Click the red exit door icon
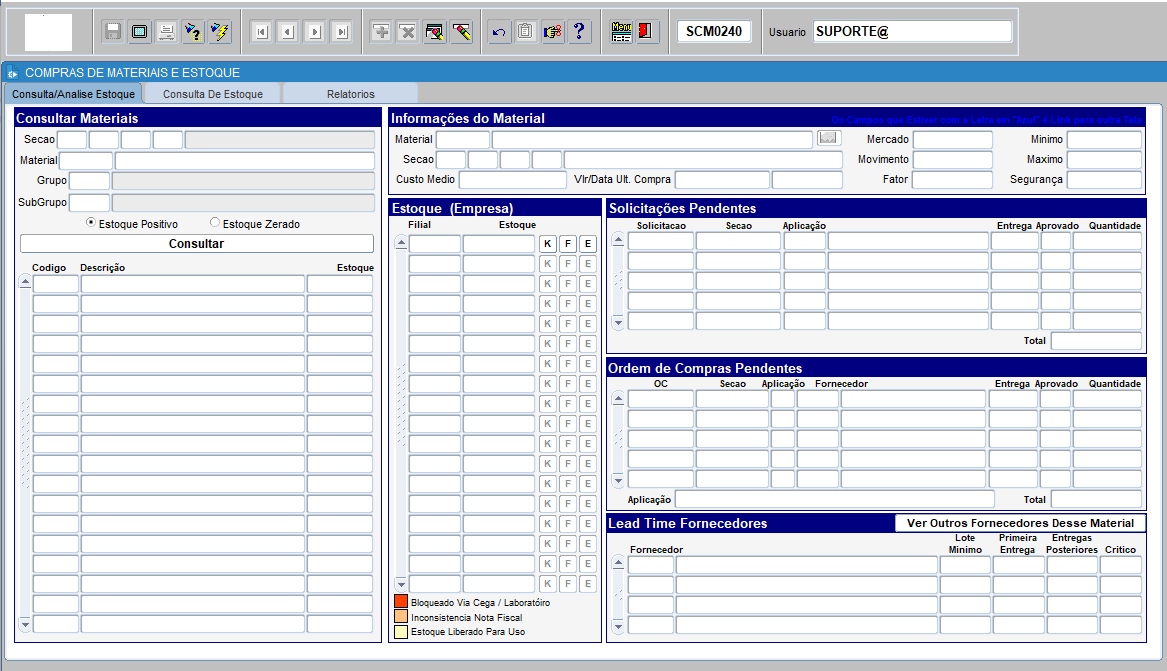Image resolution: width=1167 pixels, height=671 pixels. [647, 32]
